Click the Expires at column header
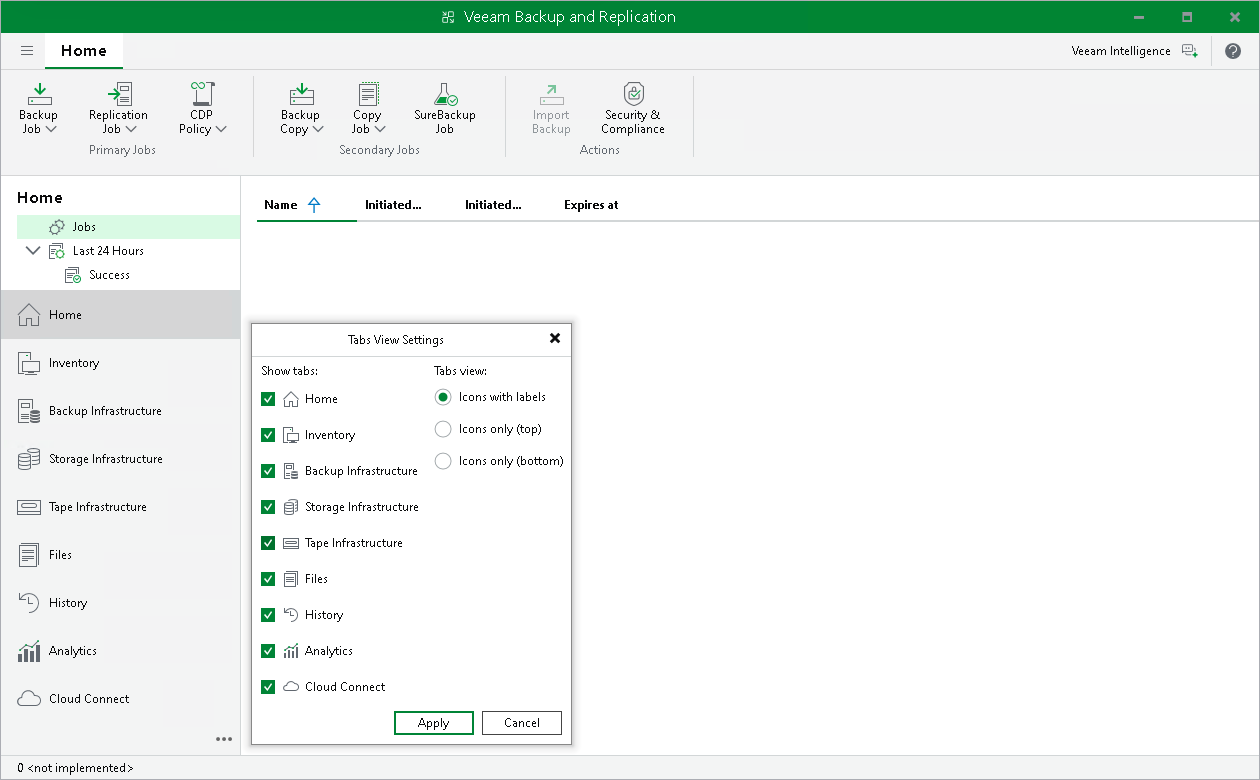Viewport: 1260px width, 780px height. pos(591,204)
